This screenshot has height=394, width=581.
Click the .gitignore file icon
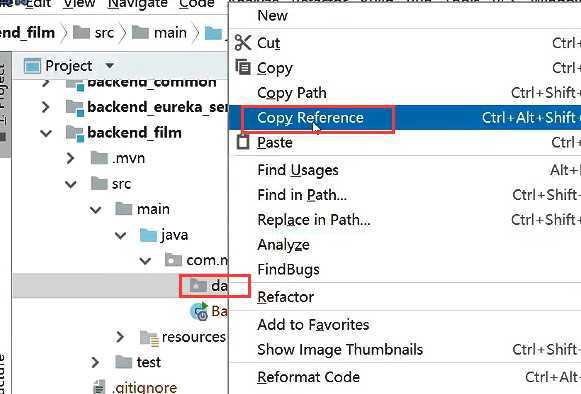tap(99, 387)
